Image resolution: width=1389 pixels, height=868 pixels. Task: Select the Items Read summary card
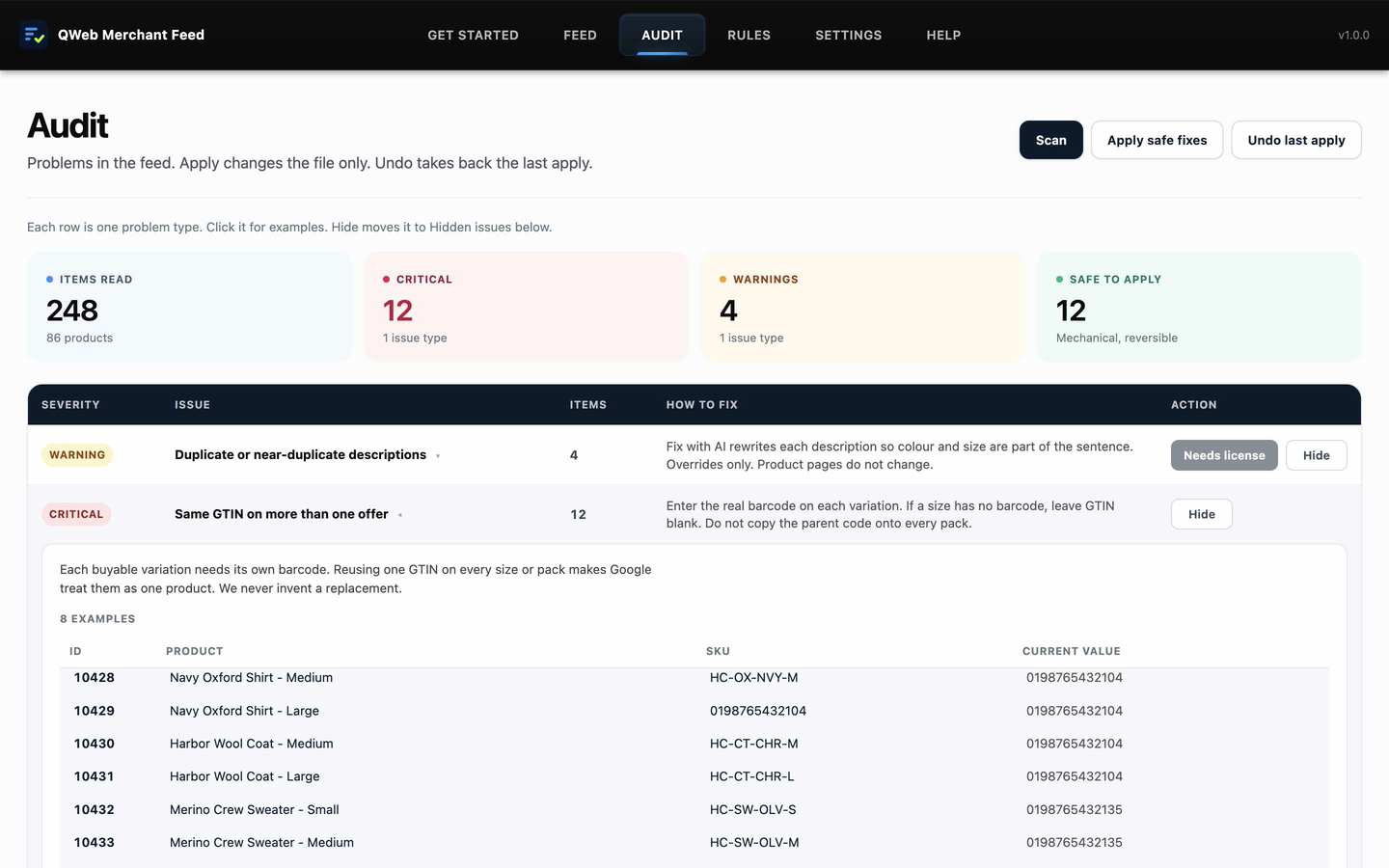(190, 308)
